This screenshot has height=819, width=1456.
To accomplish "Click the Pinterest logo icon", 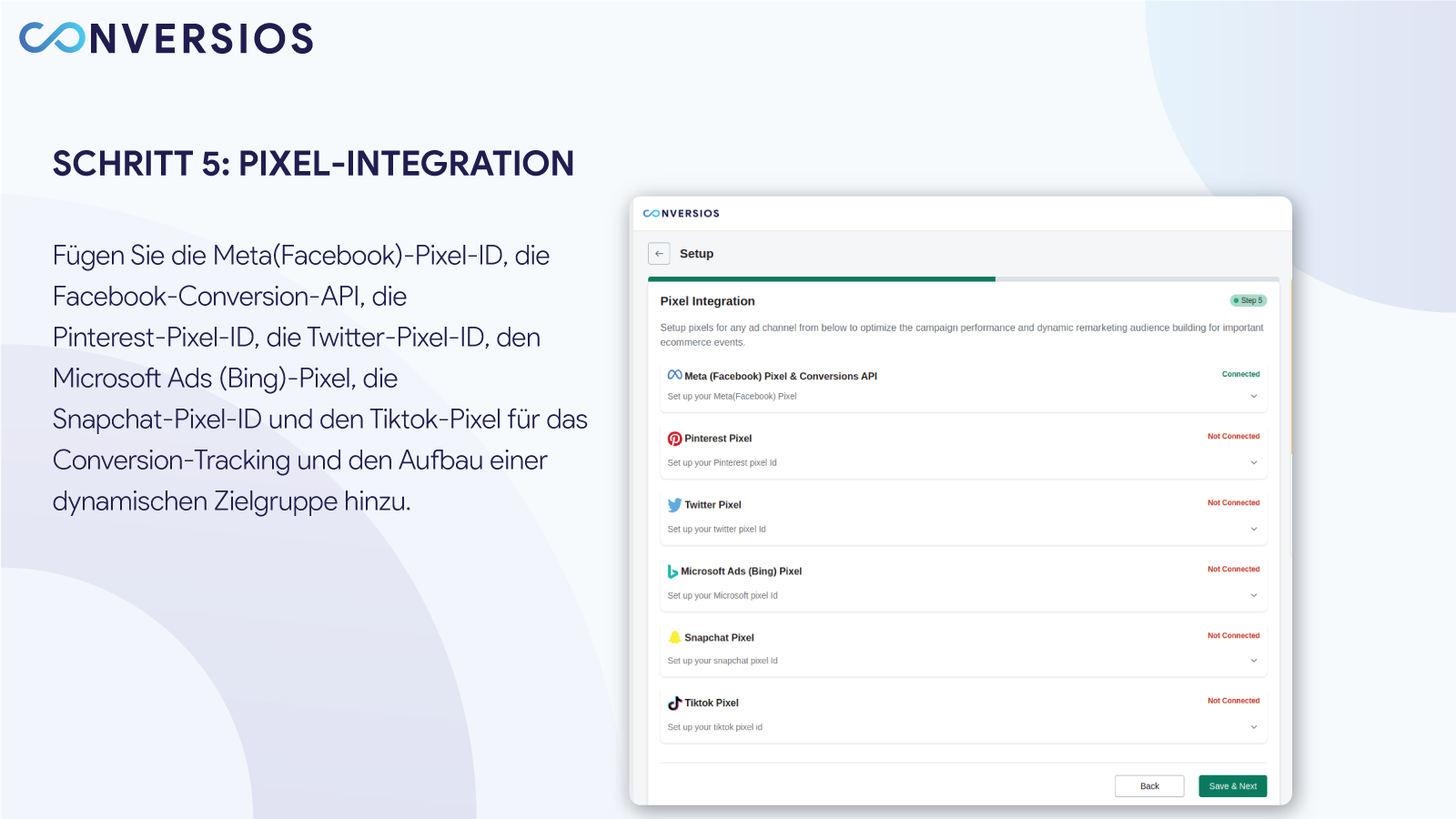I will click(674, 439).
